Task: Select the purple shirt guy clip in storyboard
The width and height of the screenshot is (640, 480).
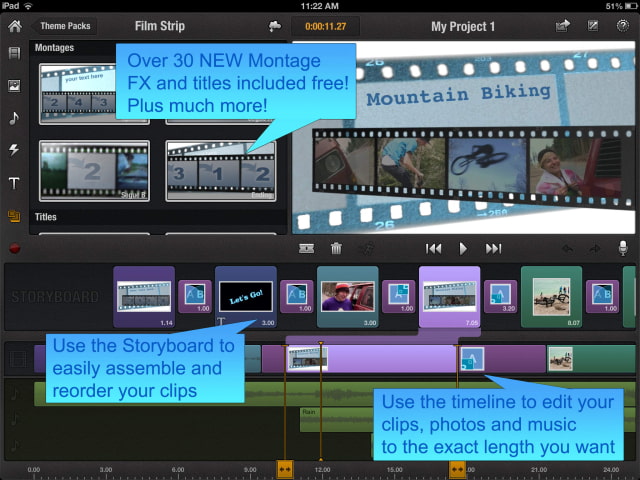Action: (x=348, y=297)
